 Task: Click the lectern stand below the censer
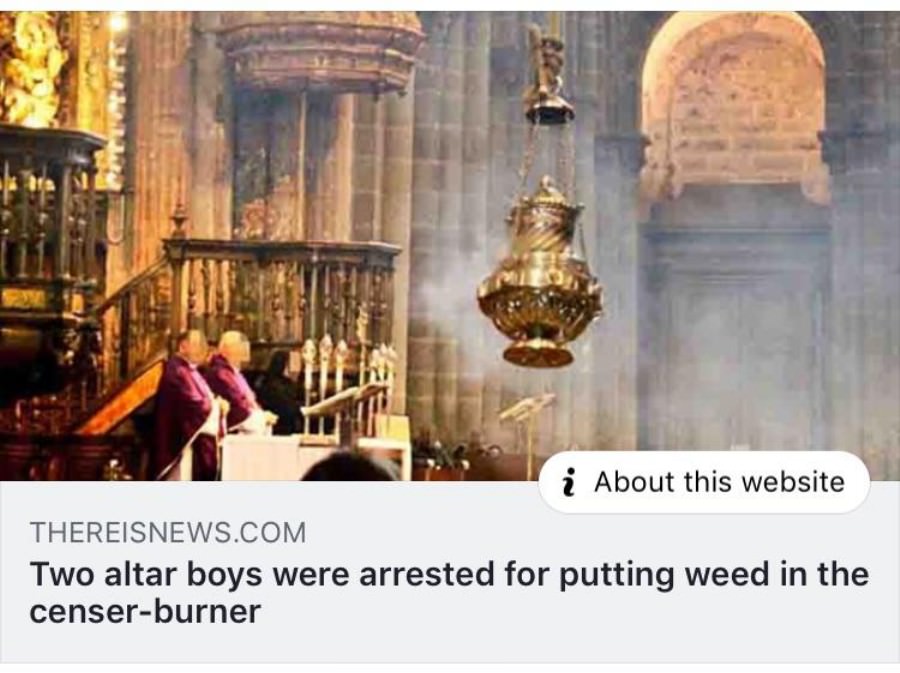[x=527, y=427]
